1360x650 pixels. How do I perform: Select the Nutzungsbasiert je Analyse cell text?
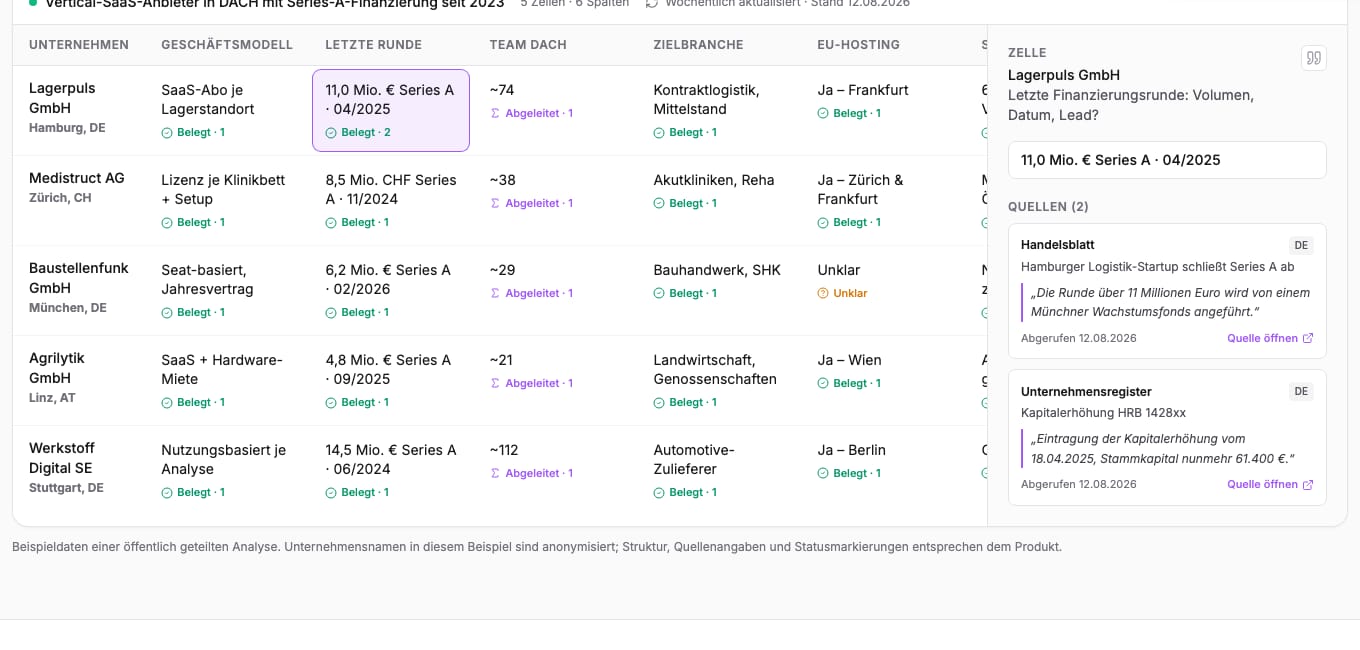(224, 459)
